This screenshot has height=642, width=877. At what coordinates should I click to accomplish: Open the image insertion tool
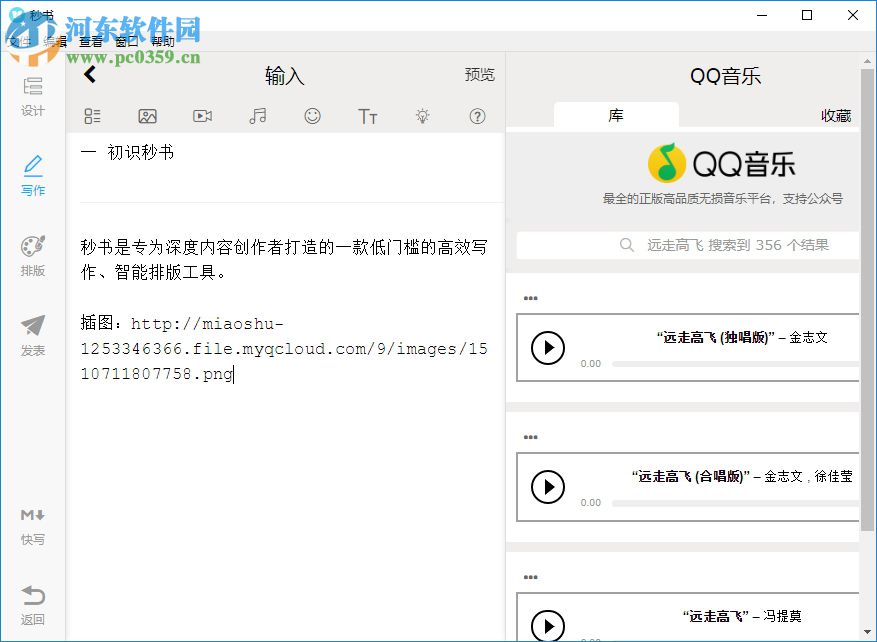(147, 116)
